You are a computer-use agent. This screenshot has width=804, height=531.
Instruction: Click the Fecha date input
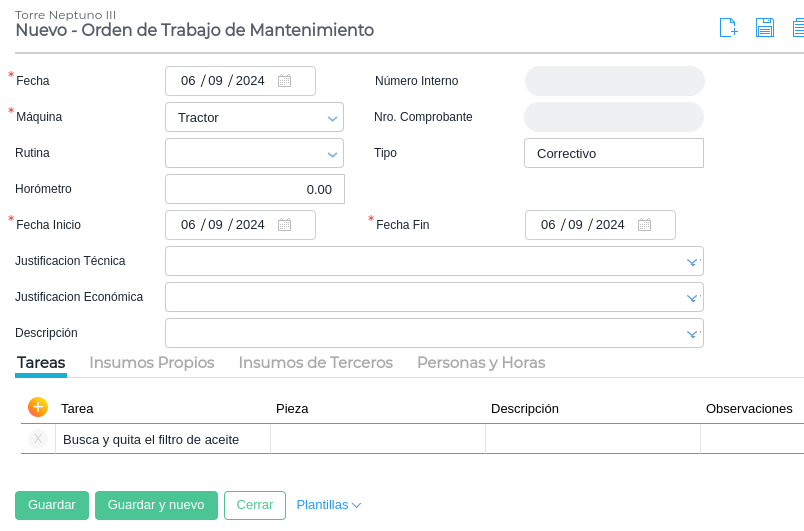tap(240, 81)
